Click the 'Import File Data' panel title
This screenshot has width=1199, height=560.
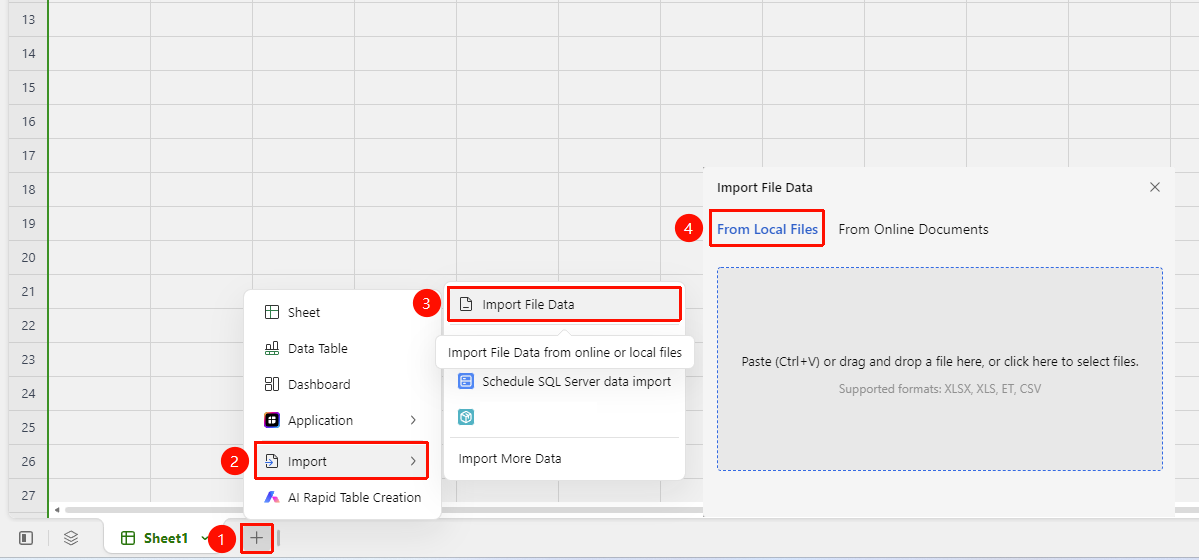click(x=765, y=187)
